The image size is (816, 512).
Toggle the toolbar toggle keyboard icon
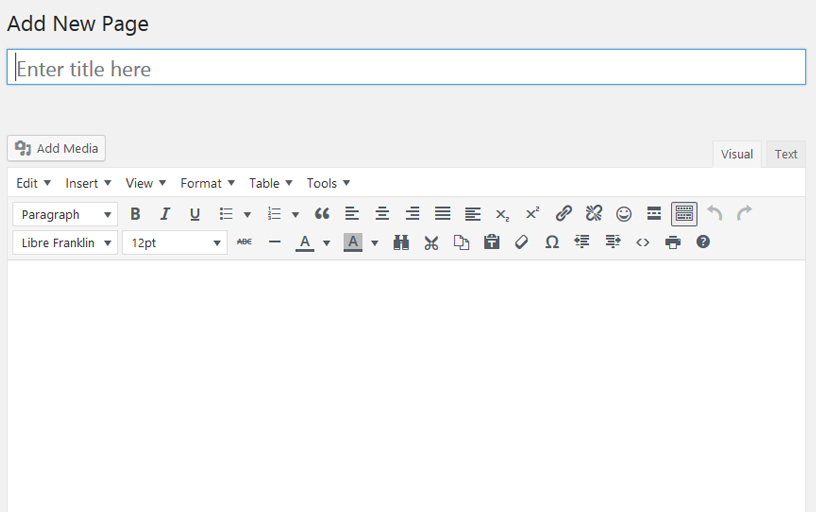click(684, 214)
